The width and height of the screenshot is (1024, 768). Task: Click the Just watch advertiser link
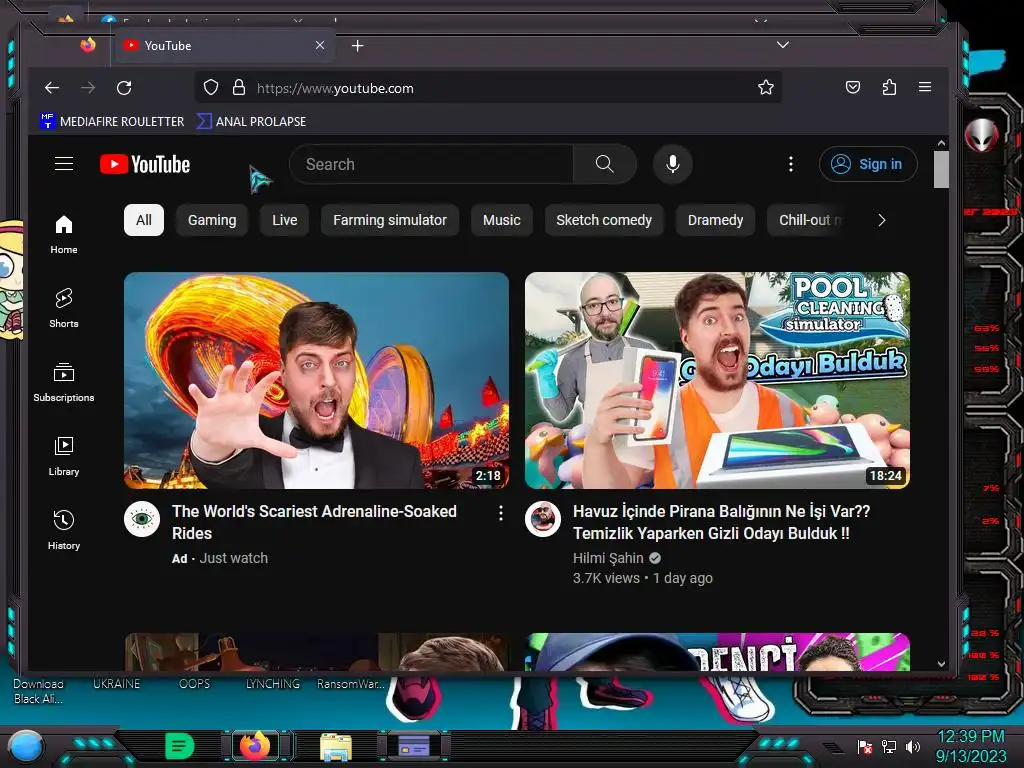(x=233, y=558)
